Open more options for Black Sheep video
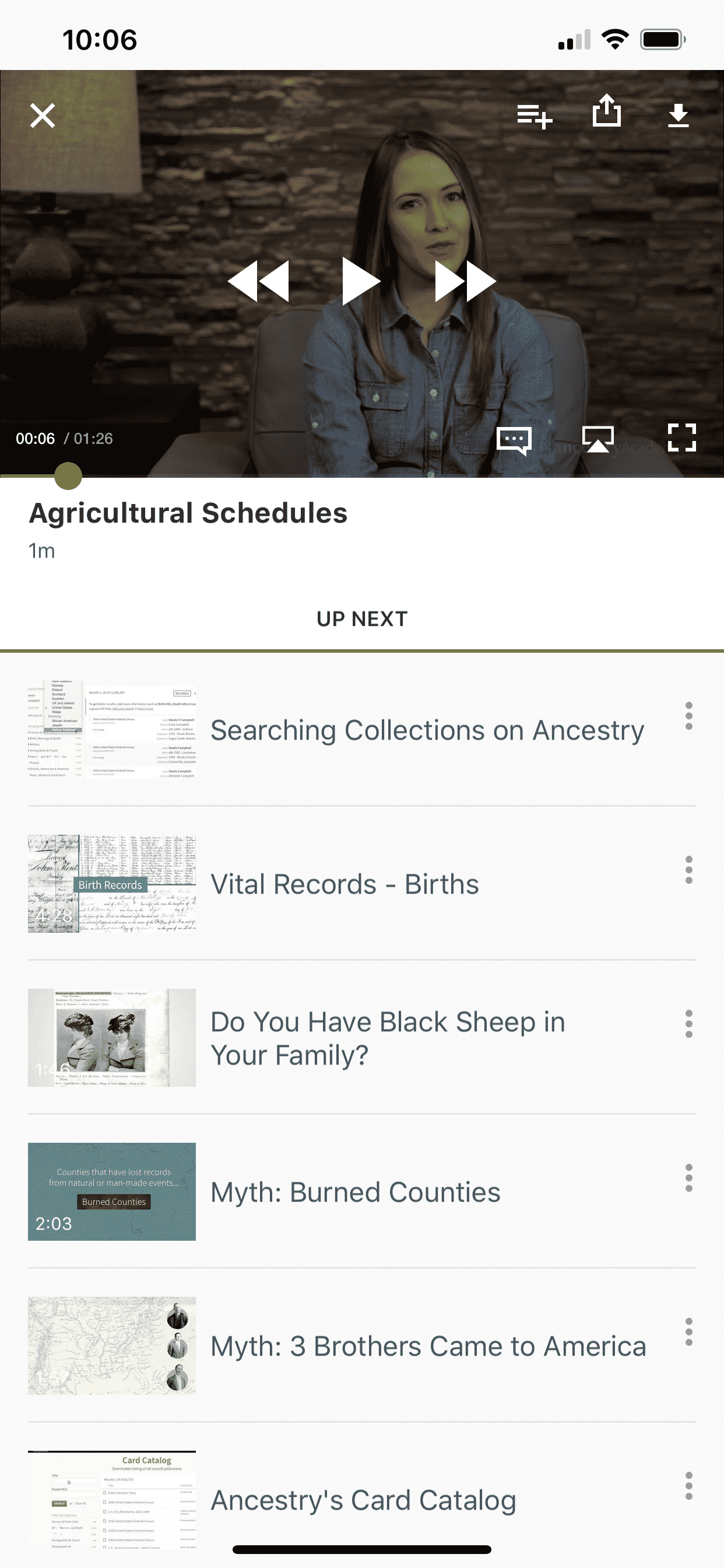This screenshot has height=1568, width=724. 688,1024
